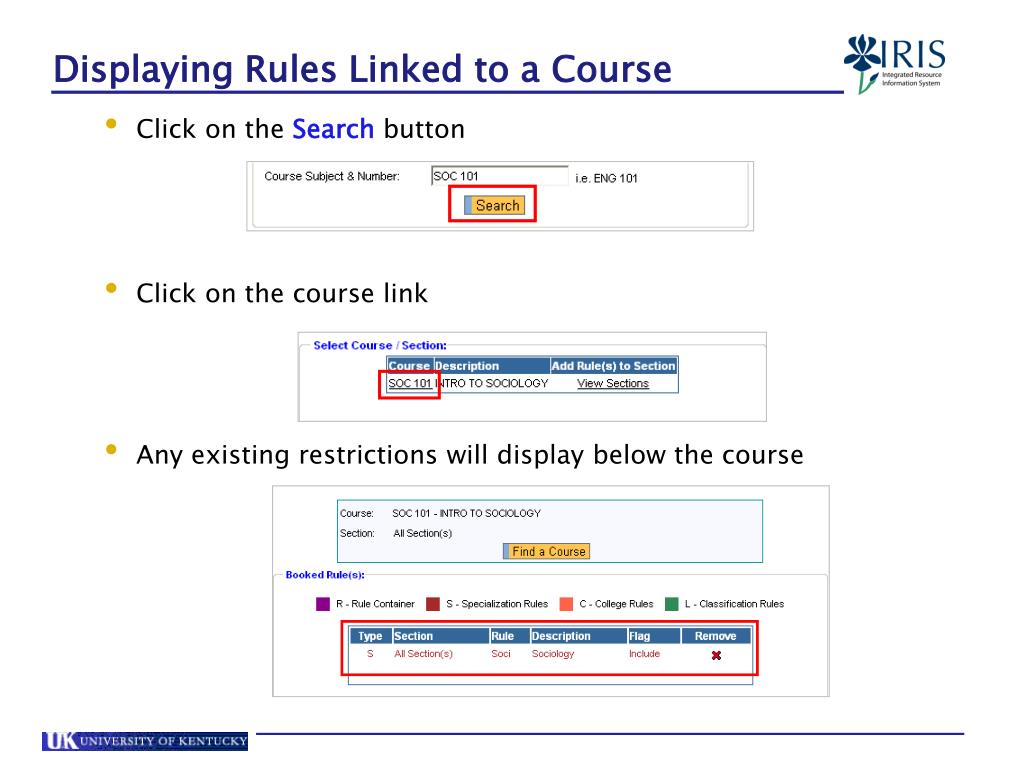The image size is (1024, 768).
Task: Click the 'S - Specialization Rules' legend label
Action: tap(497, 604)
